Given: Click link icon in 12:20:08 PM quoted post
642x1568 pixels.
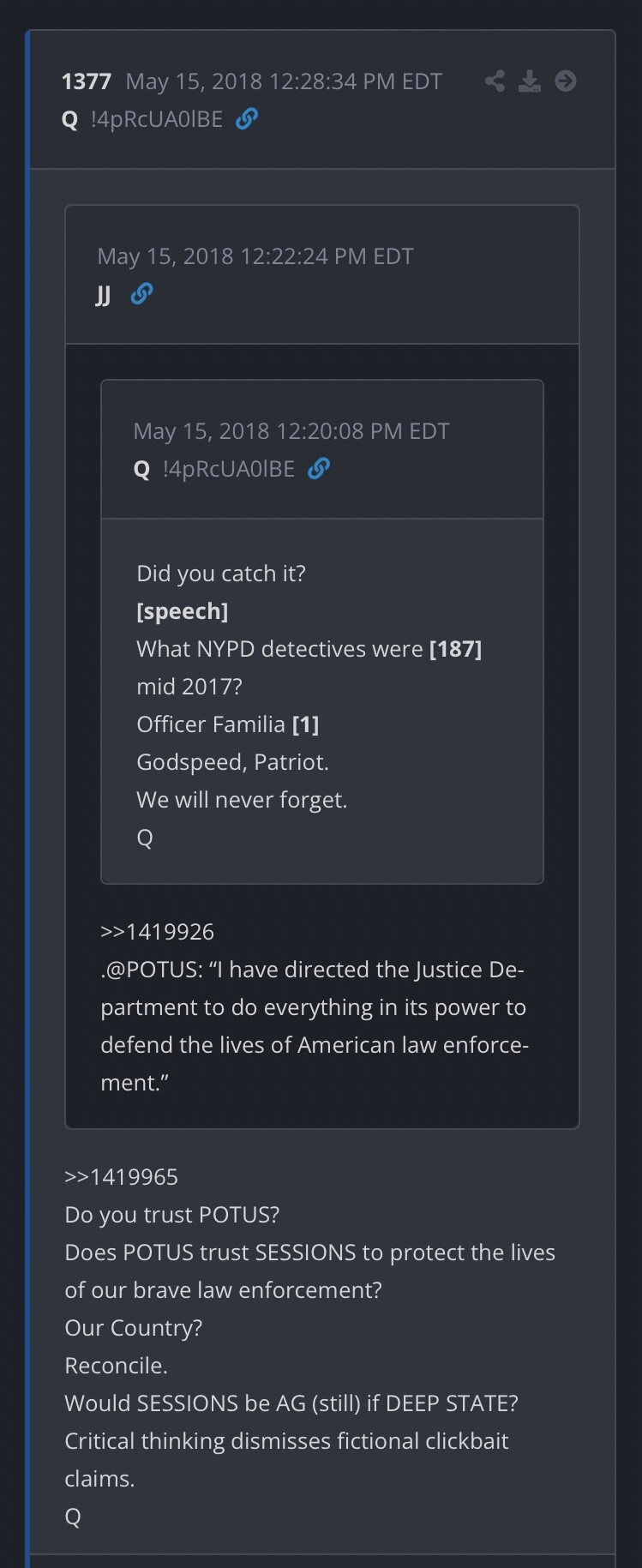Looking at the screenshot, I should click(x=319, y=469).
